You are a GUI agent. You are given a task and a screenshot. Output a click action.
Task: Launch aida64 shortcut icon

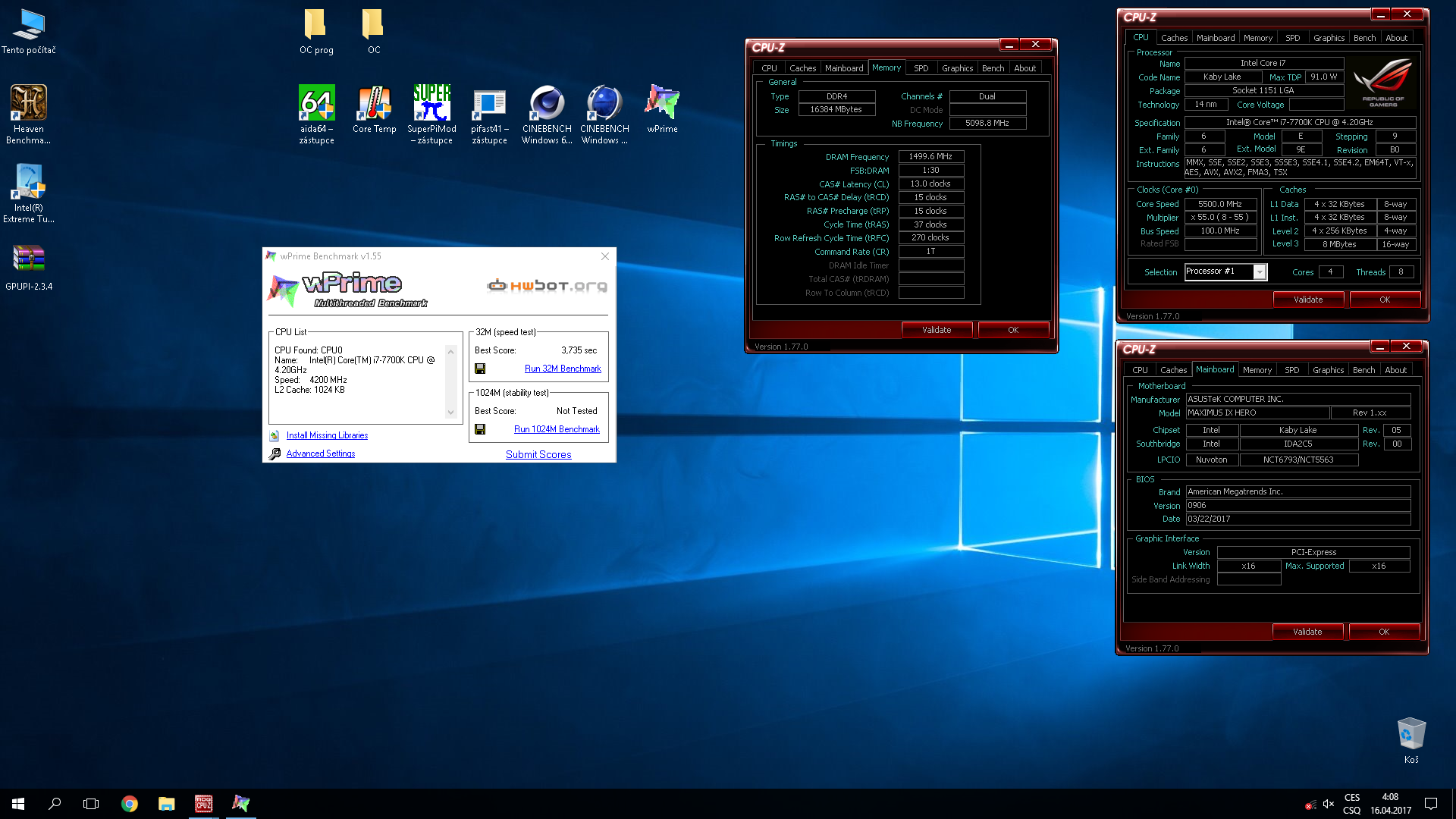(x=316, y=114)
